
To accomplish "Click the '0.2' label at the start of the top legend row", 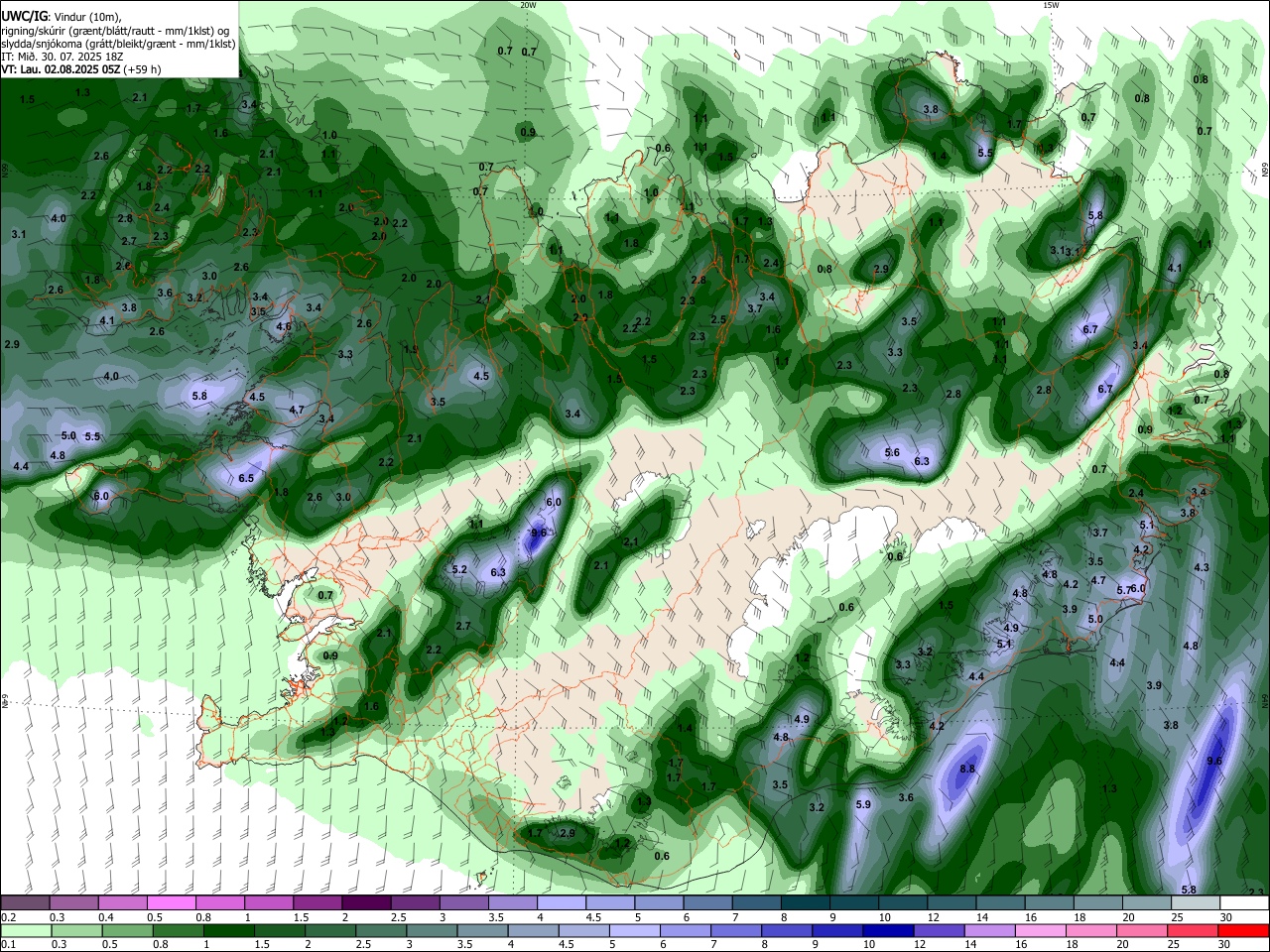I will pos(8,917).
